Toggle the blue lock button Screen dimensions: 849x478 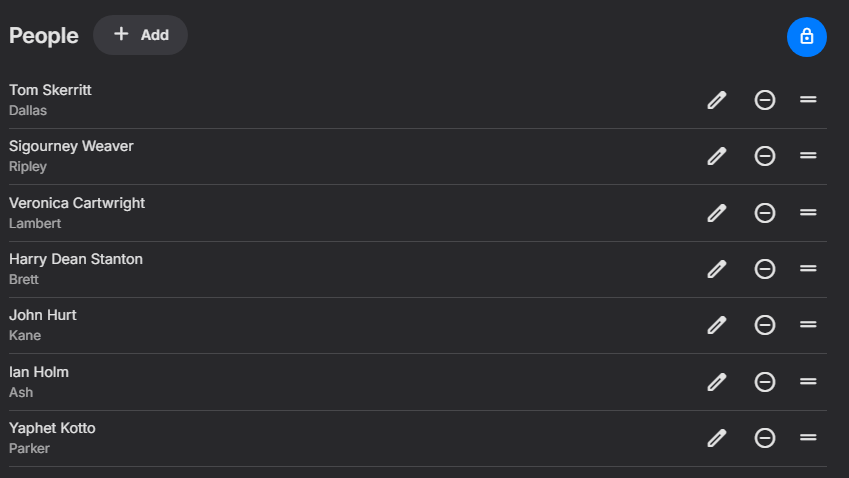[807, 37]
